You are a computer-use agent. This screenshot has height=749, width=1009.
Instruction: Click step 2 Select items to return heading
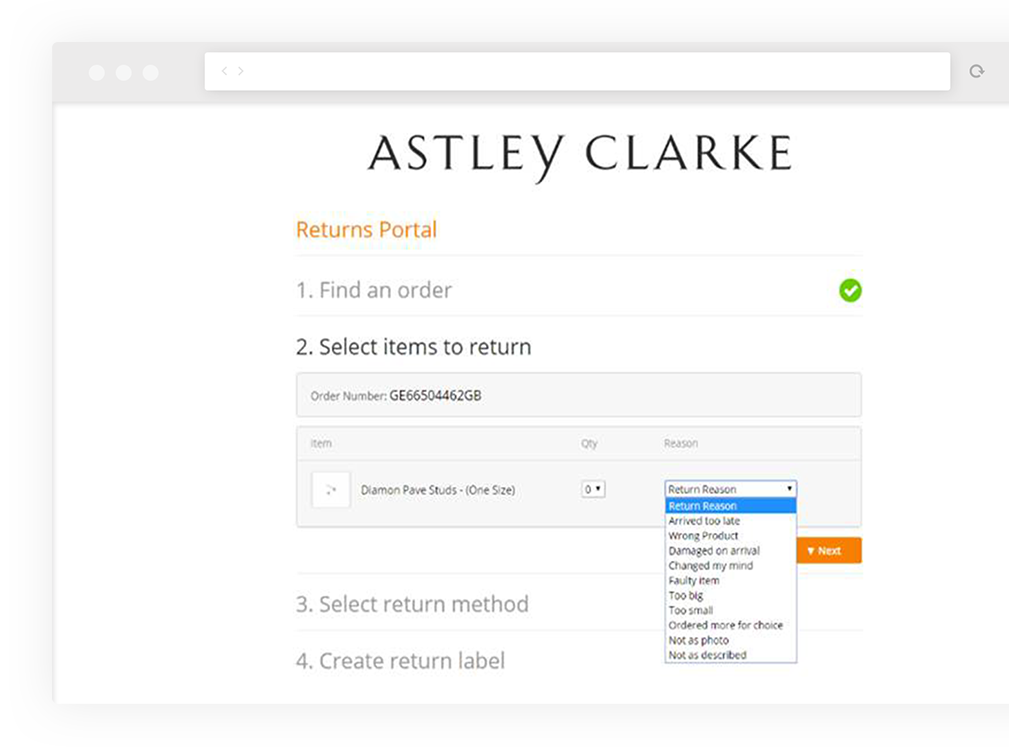coord(413,347)
